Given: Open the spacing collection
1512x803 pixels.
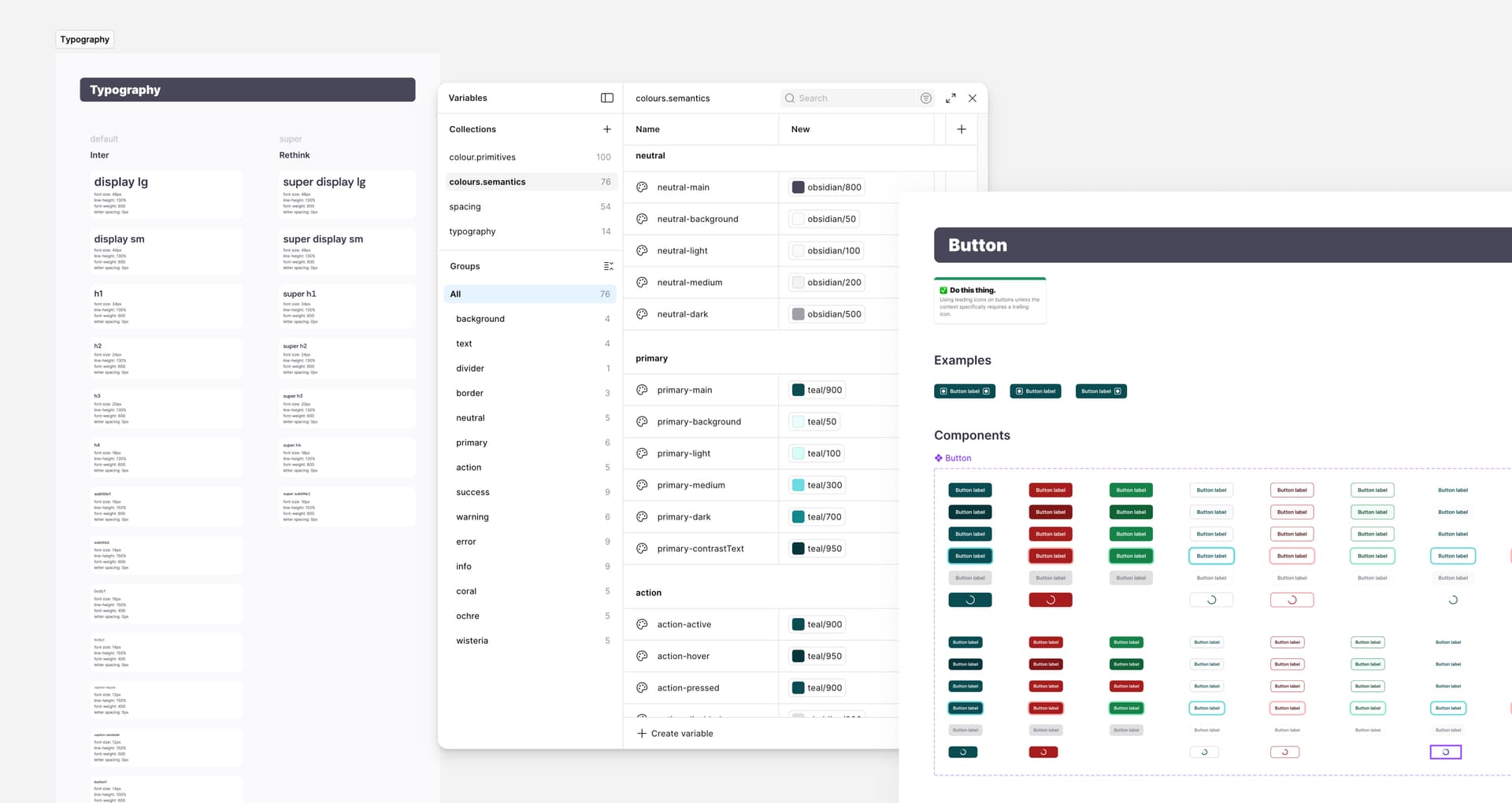Looking at the screenshot, I should tap(465, 206).
